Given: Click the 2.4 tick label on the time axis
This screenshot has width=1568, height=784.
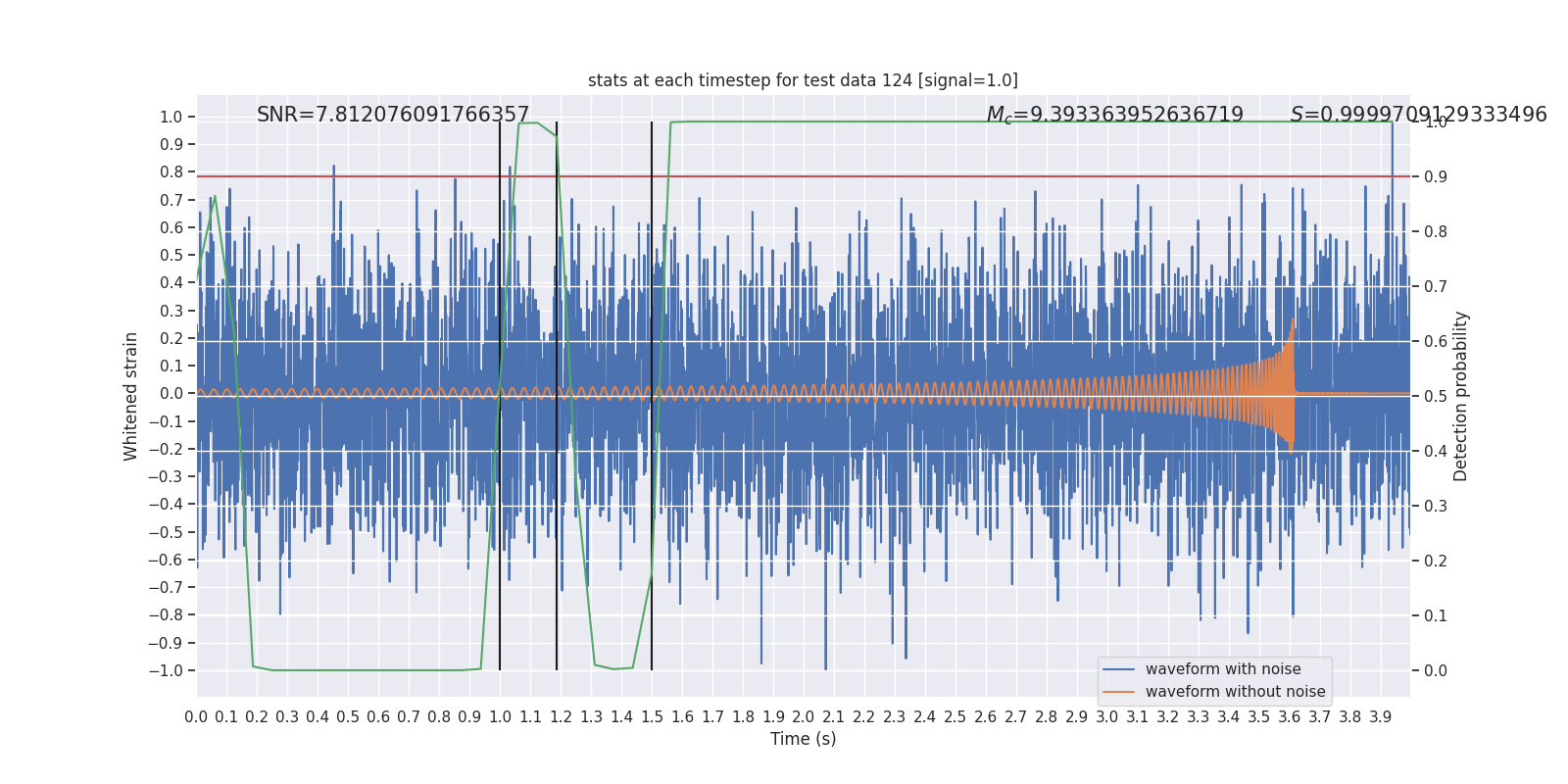Looking at the screenshot, I should tap(925, 717).
